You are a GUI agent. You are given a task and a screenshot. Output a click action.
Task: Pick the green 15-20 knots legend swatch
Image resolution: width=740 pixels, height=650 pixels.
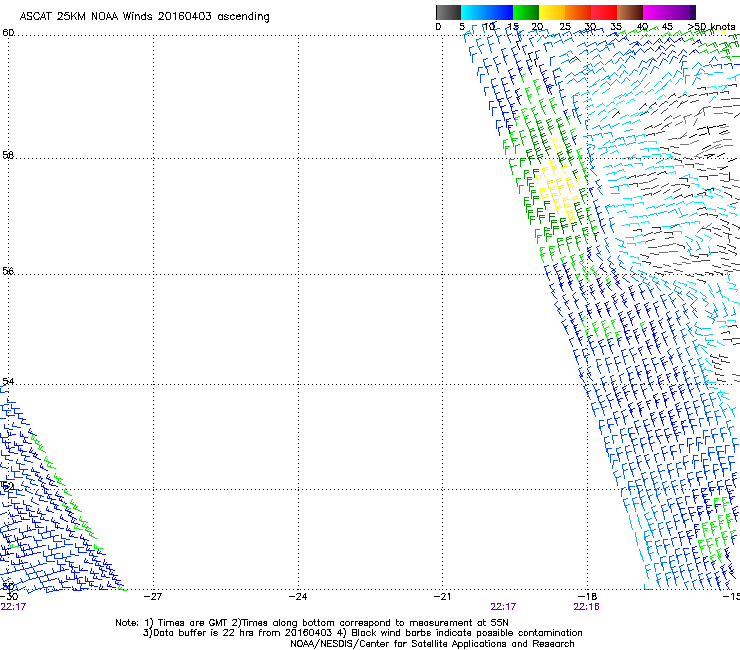coord(526,12)
